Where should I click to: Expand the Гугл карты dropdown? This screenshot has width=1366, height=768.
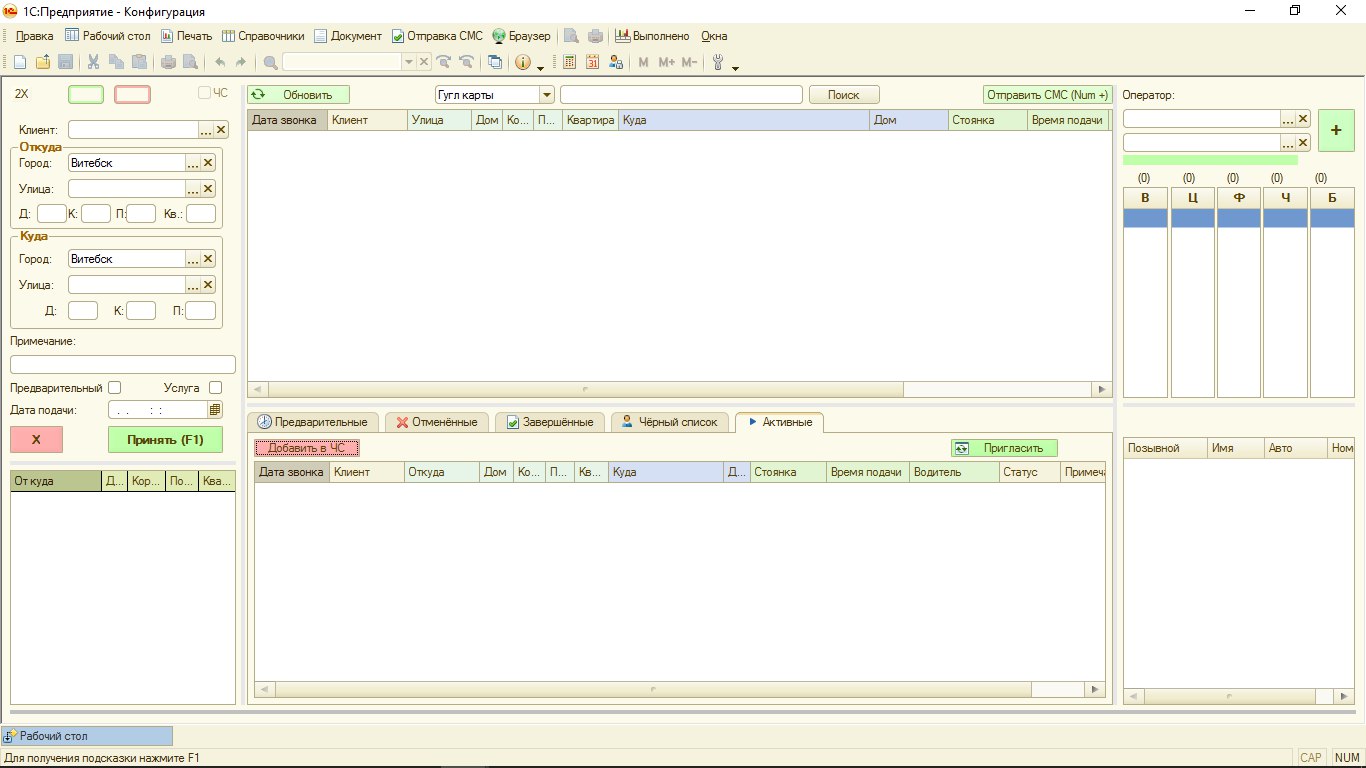tap(547, 95)
